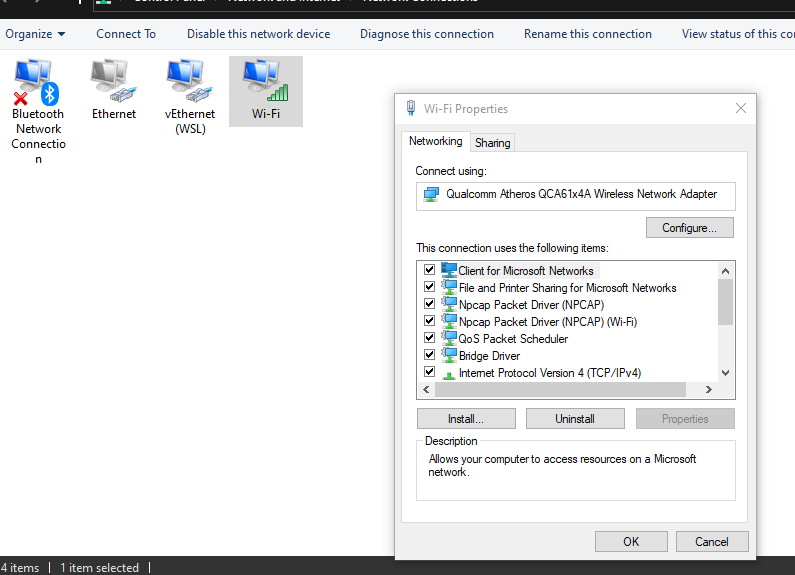Click the Connect using adapter name field

pyautogui.click(x=575, y=196)
